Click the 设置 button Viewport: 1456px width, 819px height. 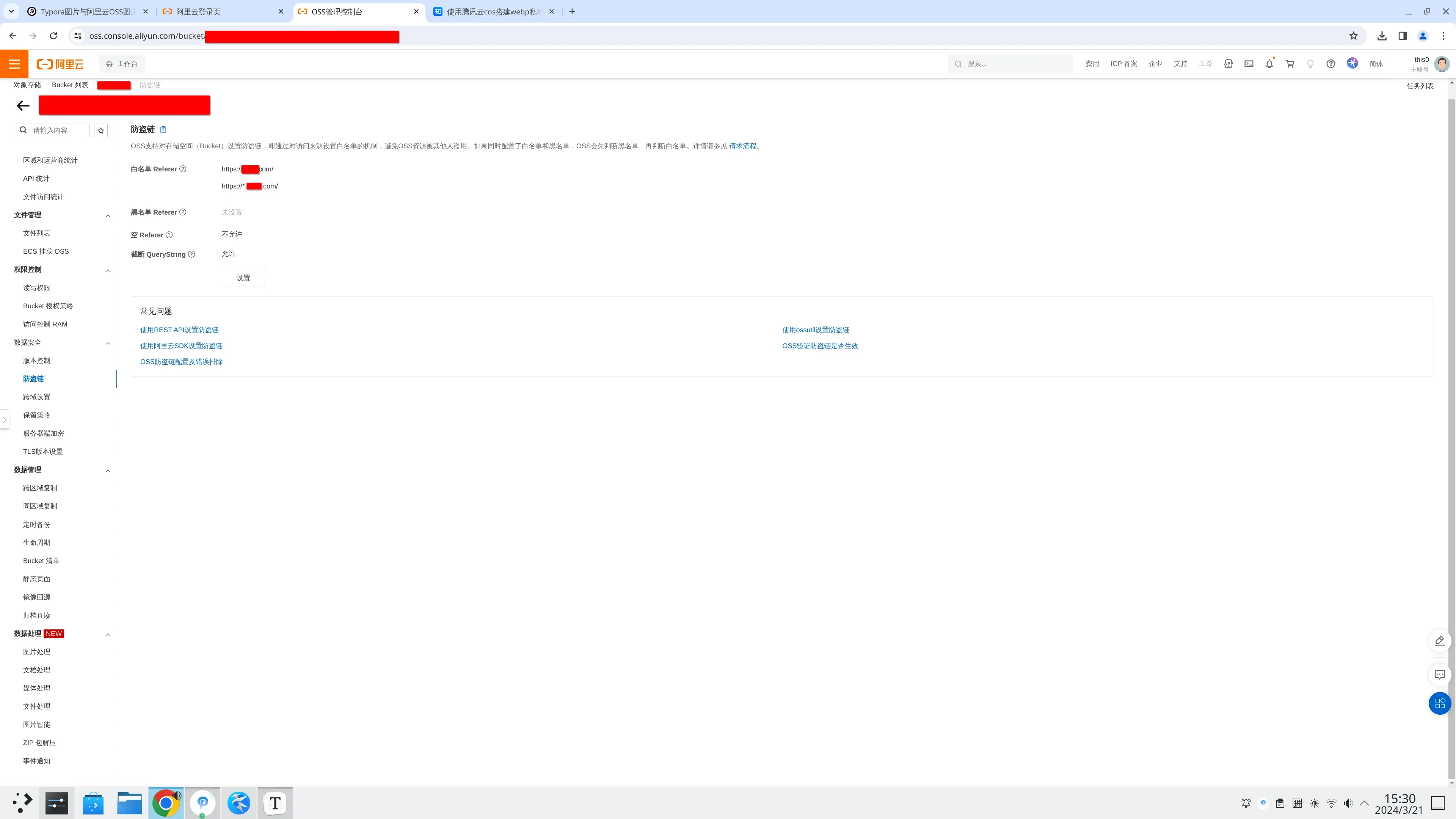point(243,278)
